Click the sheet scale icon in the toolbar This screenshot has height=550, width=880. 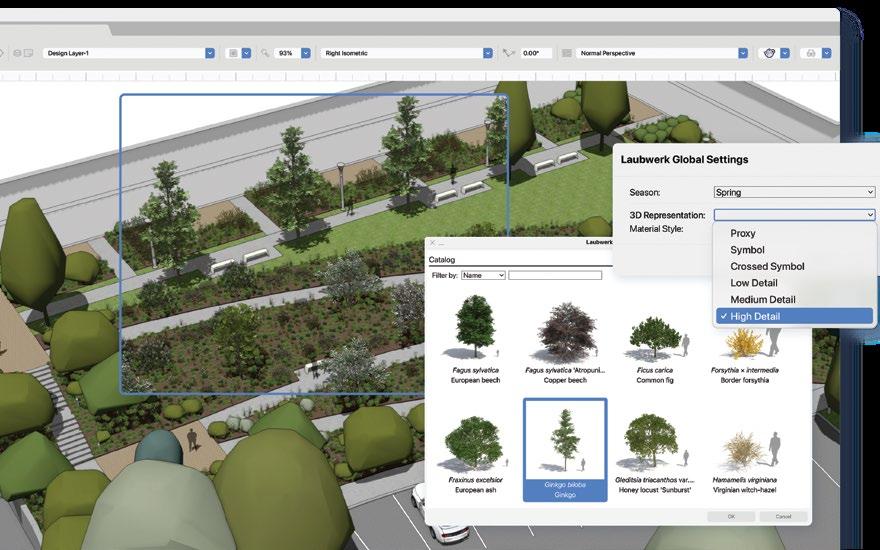[x=233, y=53]
